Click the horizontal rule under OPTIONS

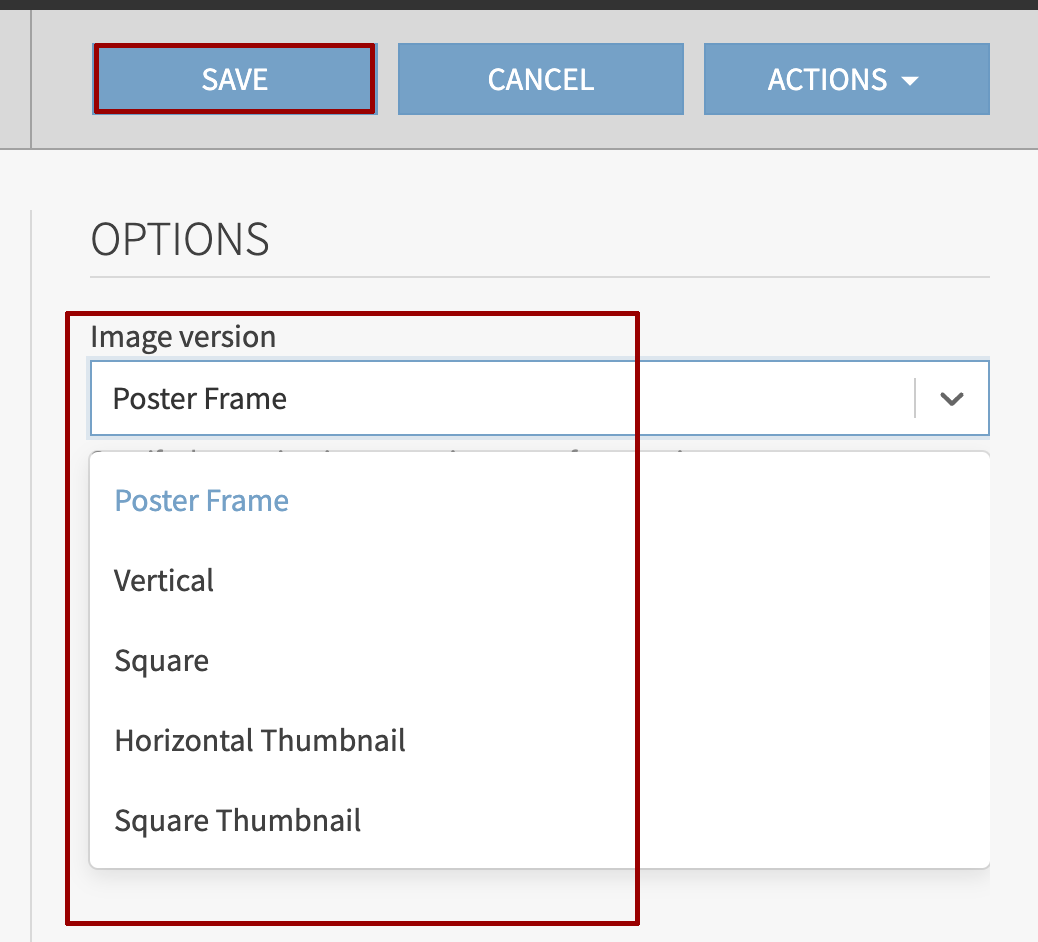coord(540,276)
